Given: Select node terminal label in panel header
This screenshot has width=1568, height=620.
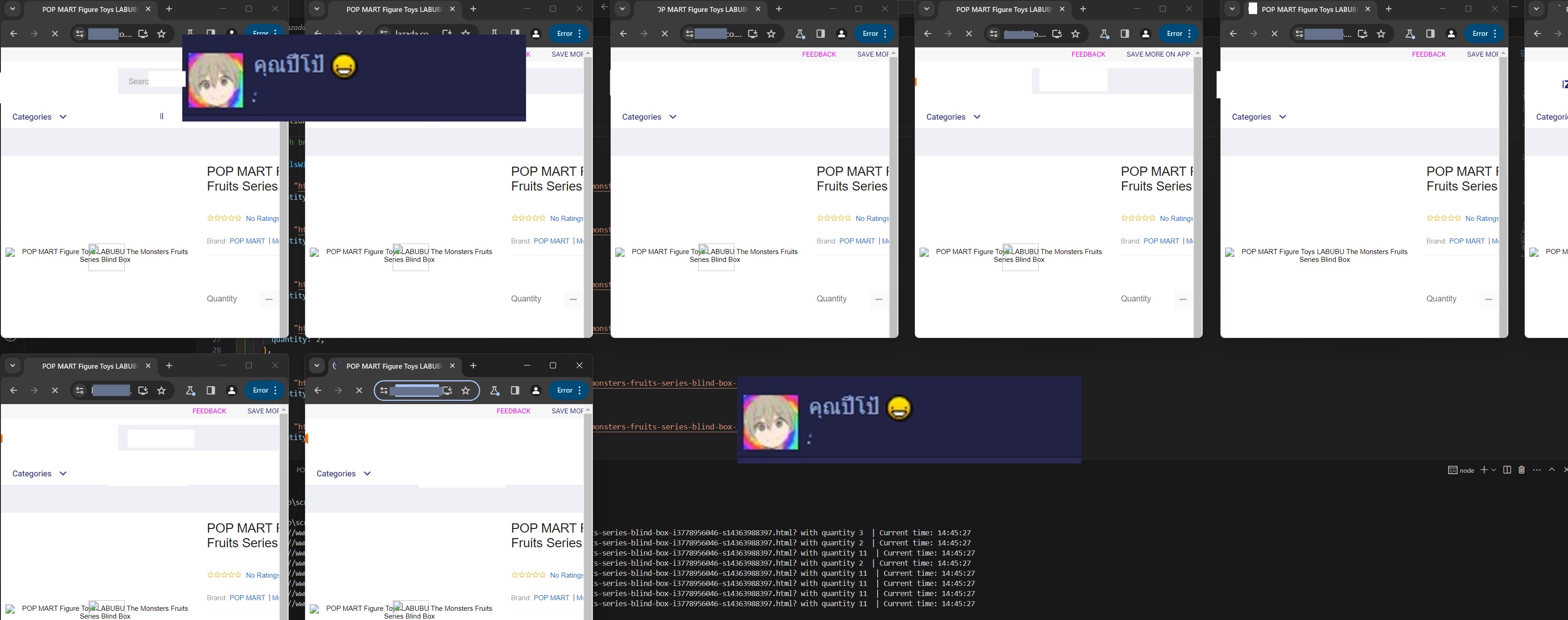Looking at the screenshot, I should [x=1461, y=469].
